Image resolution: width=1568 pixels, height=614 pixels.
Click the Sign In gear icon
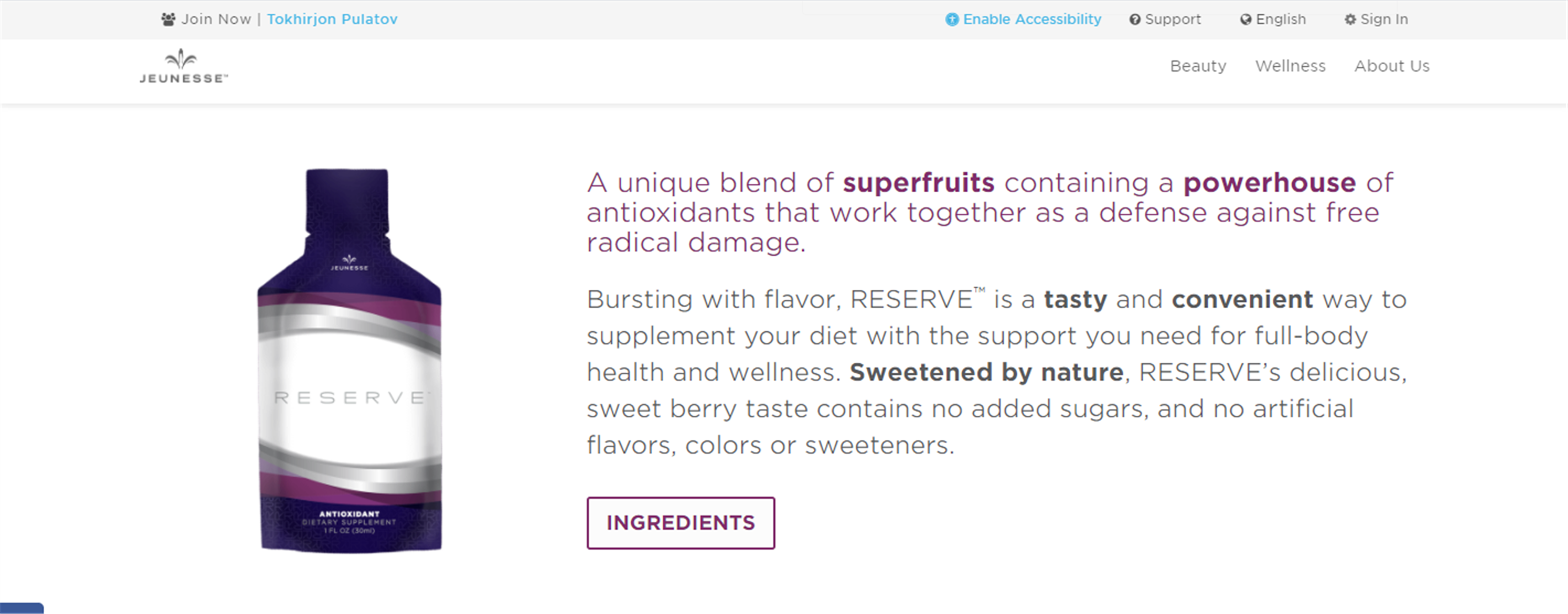tap(1350, 19)
